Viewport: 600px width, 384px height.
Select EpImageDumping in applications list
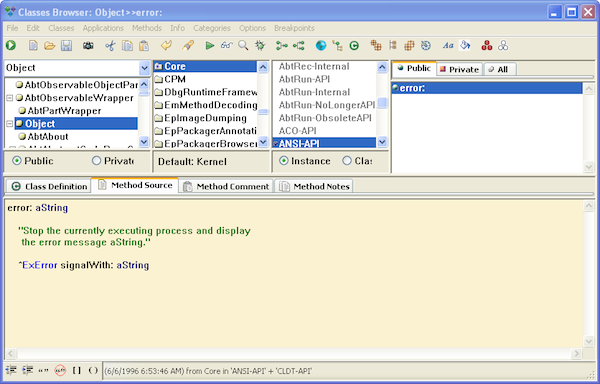coord(205,118)
